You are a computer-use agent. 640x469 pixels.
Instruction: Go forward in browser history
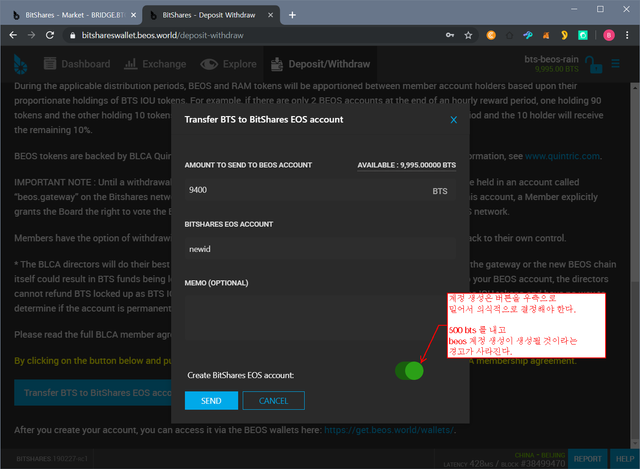tap(31, 36)
